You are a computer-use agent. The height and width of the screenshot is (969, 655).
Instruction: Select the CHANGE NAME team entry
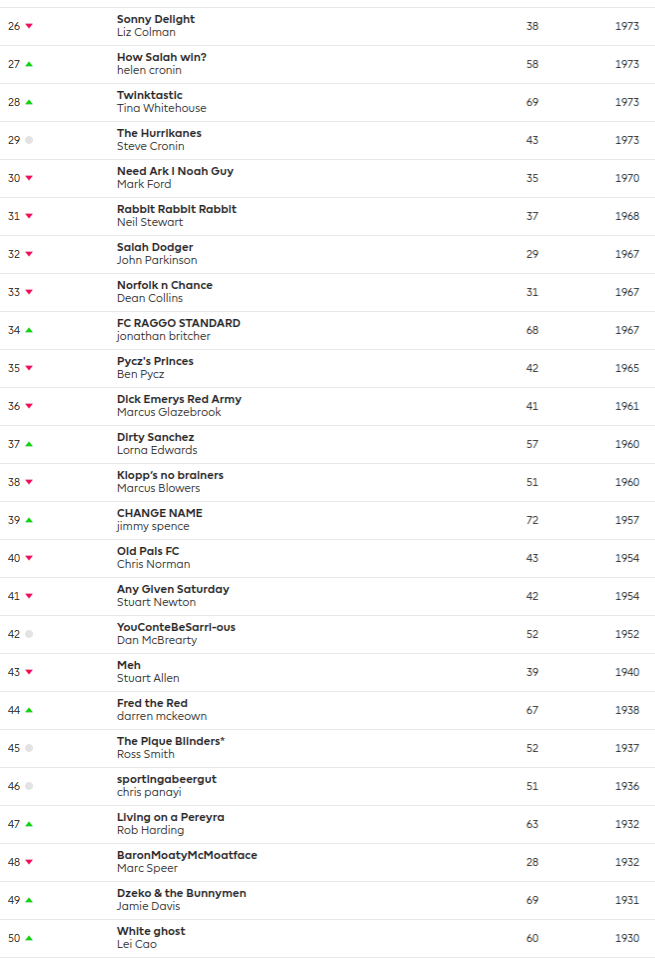159,513
